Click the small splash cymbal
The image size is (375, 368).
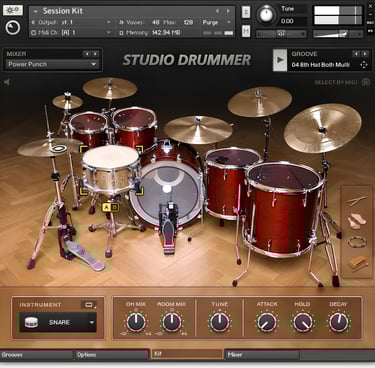pyautogui.click(x=67, y=102)
